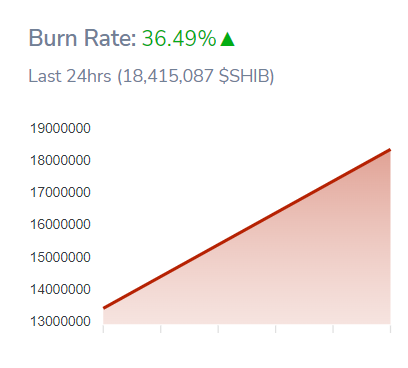408x368 pixels.
Task: Click the chart line's lowest start point
Action: click(104, 308)
